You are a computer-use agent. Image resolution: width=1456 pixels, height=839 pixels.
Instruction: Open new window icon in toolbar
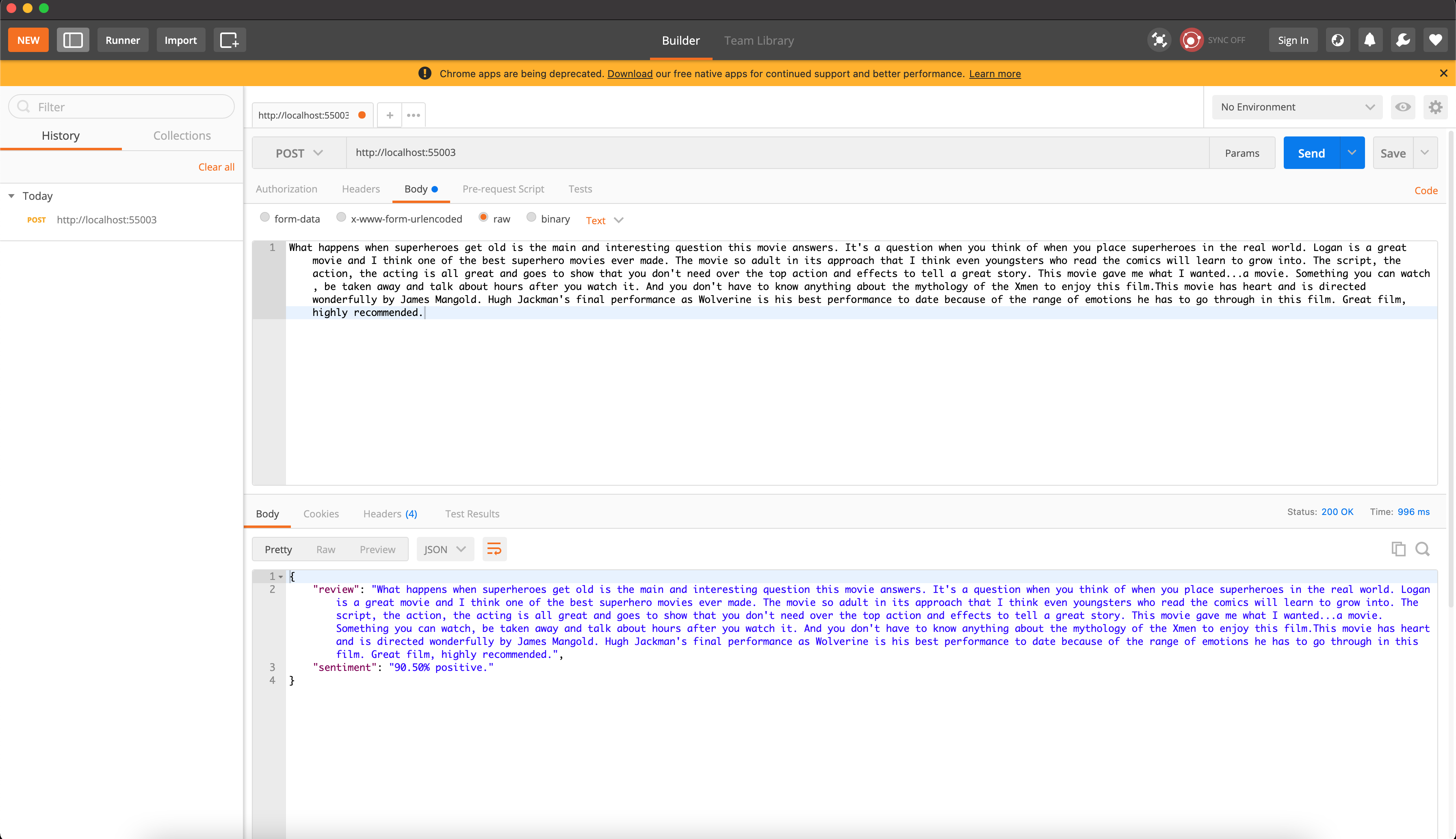tap(230, 40)
